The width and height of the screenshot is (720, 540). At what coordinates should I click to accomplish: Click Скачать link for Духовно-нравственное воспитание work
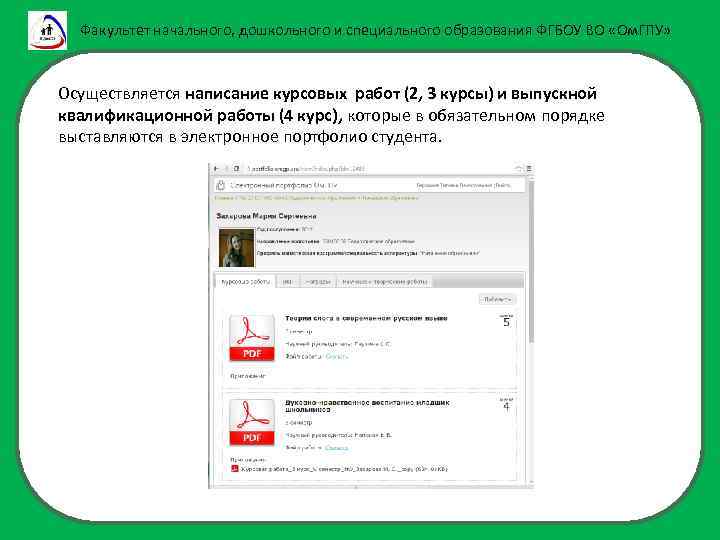click(x=336, y=448)
